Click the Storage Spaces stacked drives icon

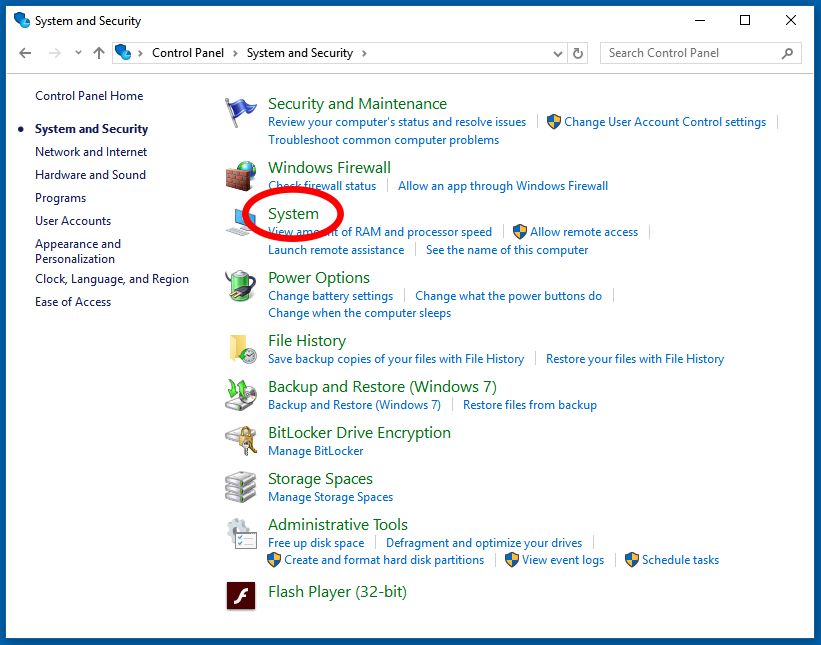tap(241, 487)
